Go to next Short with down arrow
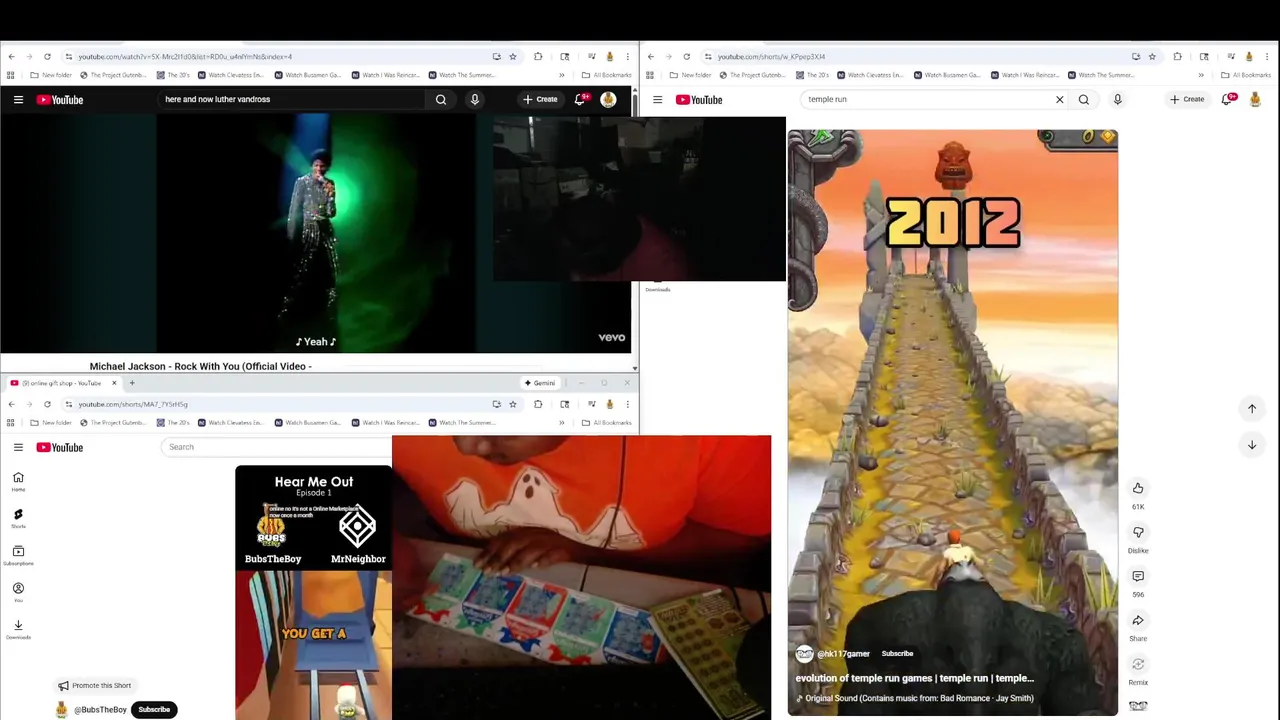This screenshot has width=1280, height=720. 1251,445
